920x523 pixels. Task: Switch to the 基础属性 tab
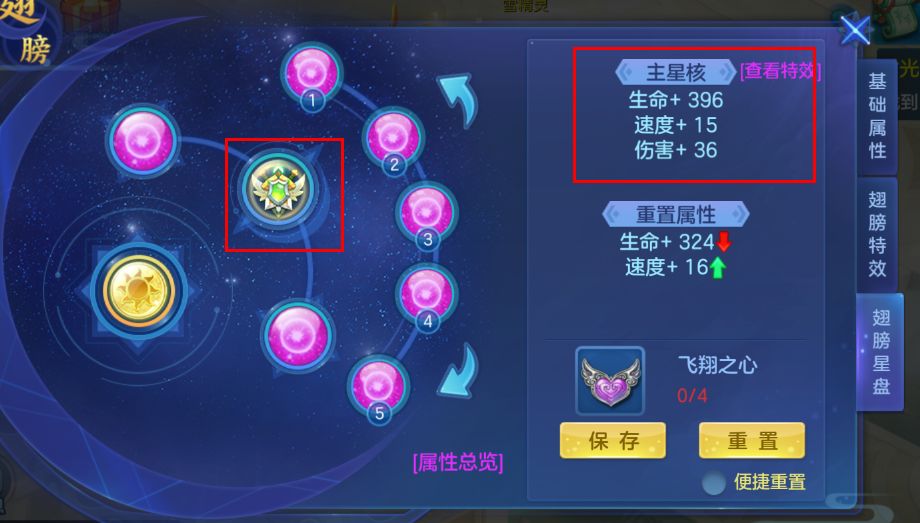[877, 116]
